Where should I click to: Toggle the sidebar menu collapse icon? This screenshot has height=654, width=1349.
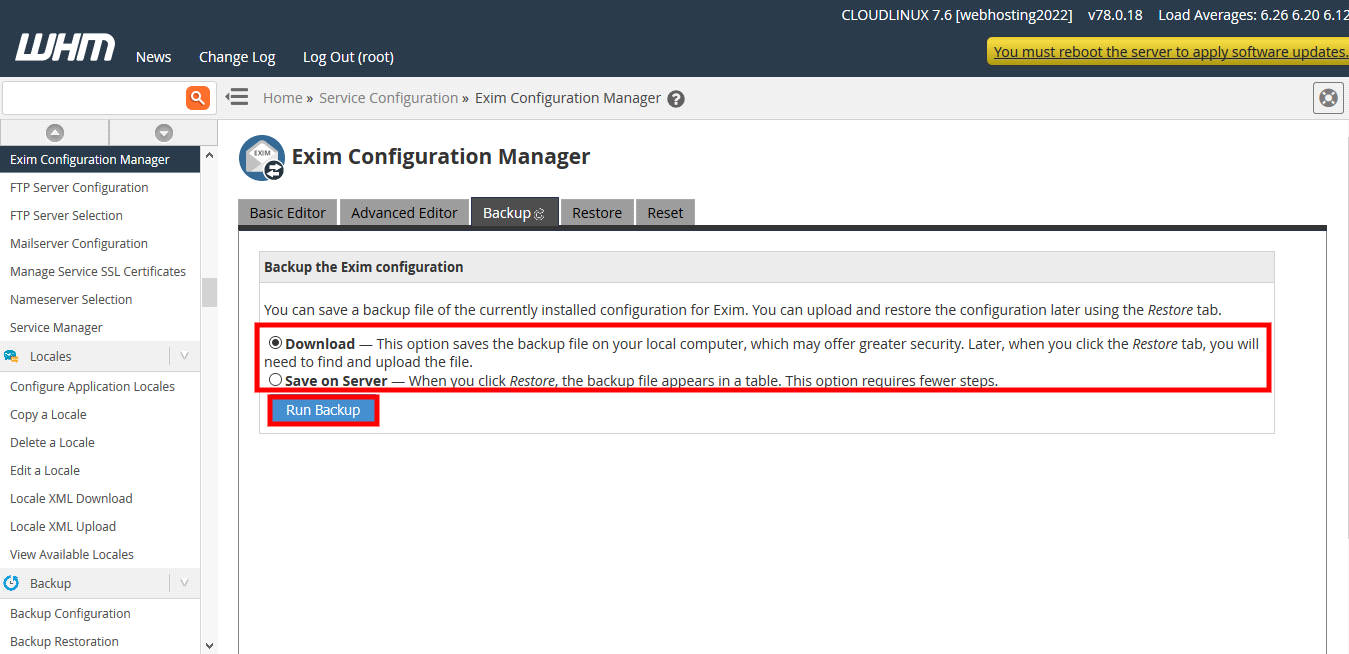237,97
